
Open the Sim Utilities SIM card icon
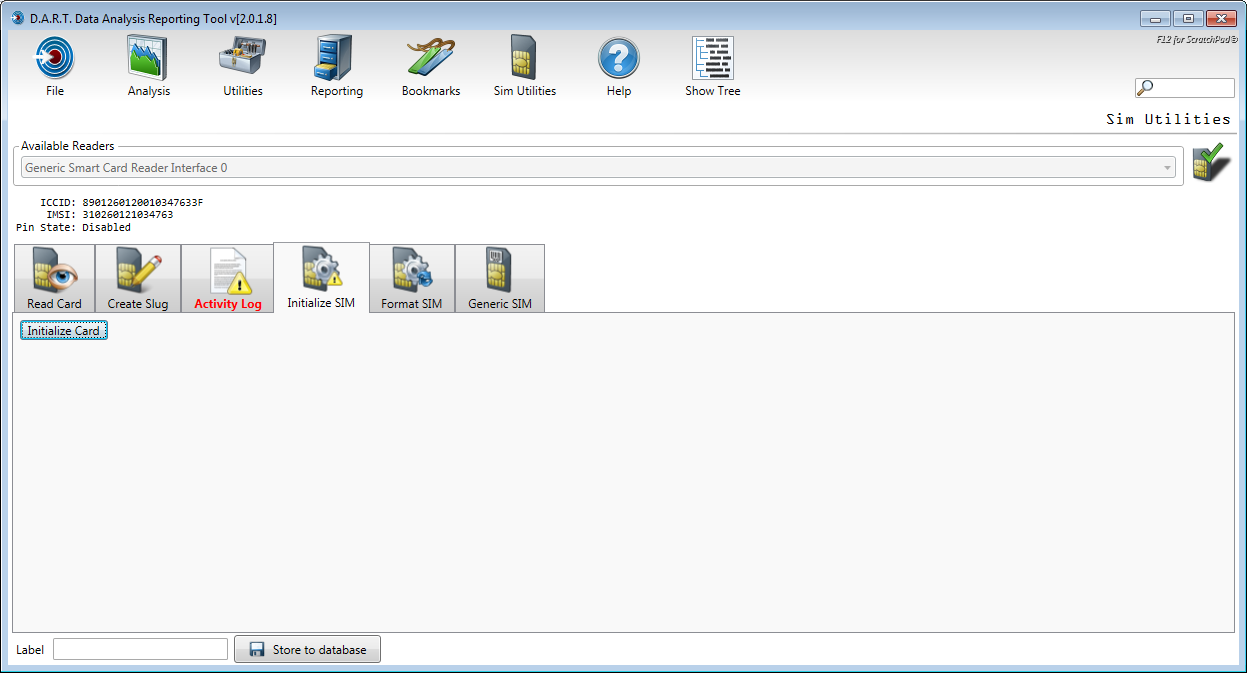pyautogui.click(x=524, y=58)
